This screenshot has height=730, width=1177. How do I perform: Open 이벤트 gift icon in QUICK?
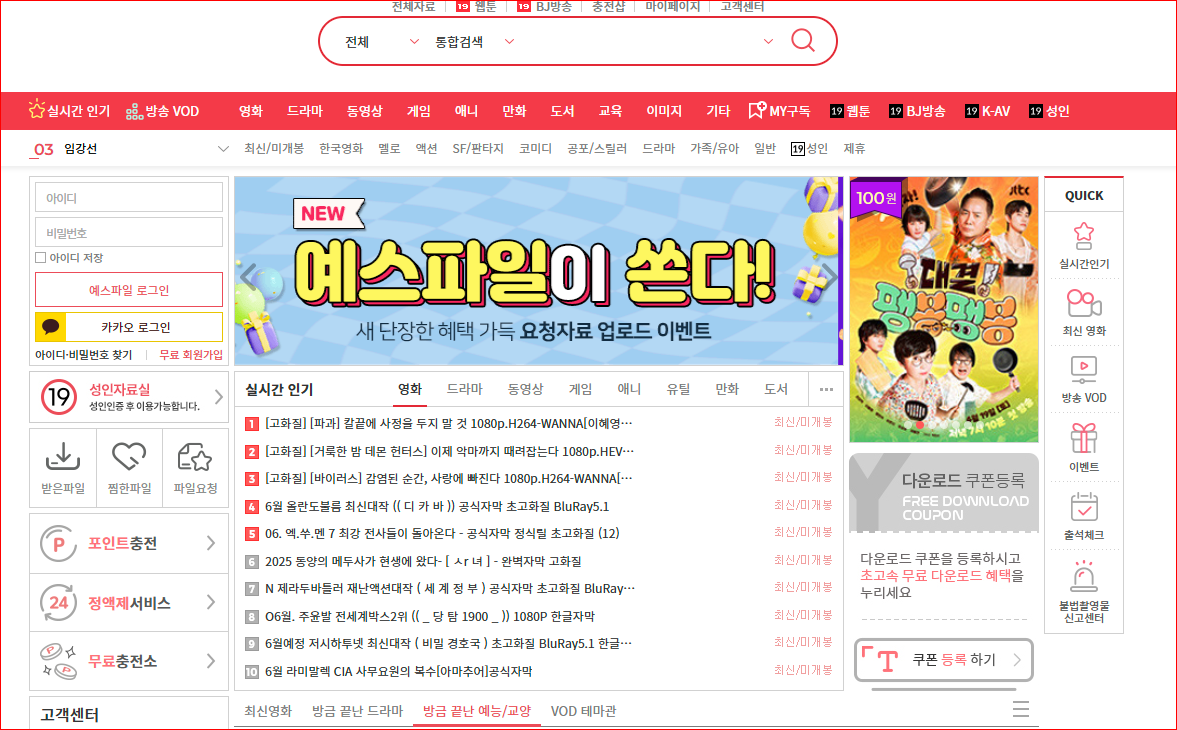coord(1083,448)
